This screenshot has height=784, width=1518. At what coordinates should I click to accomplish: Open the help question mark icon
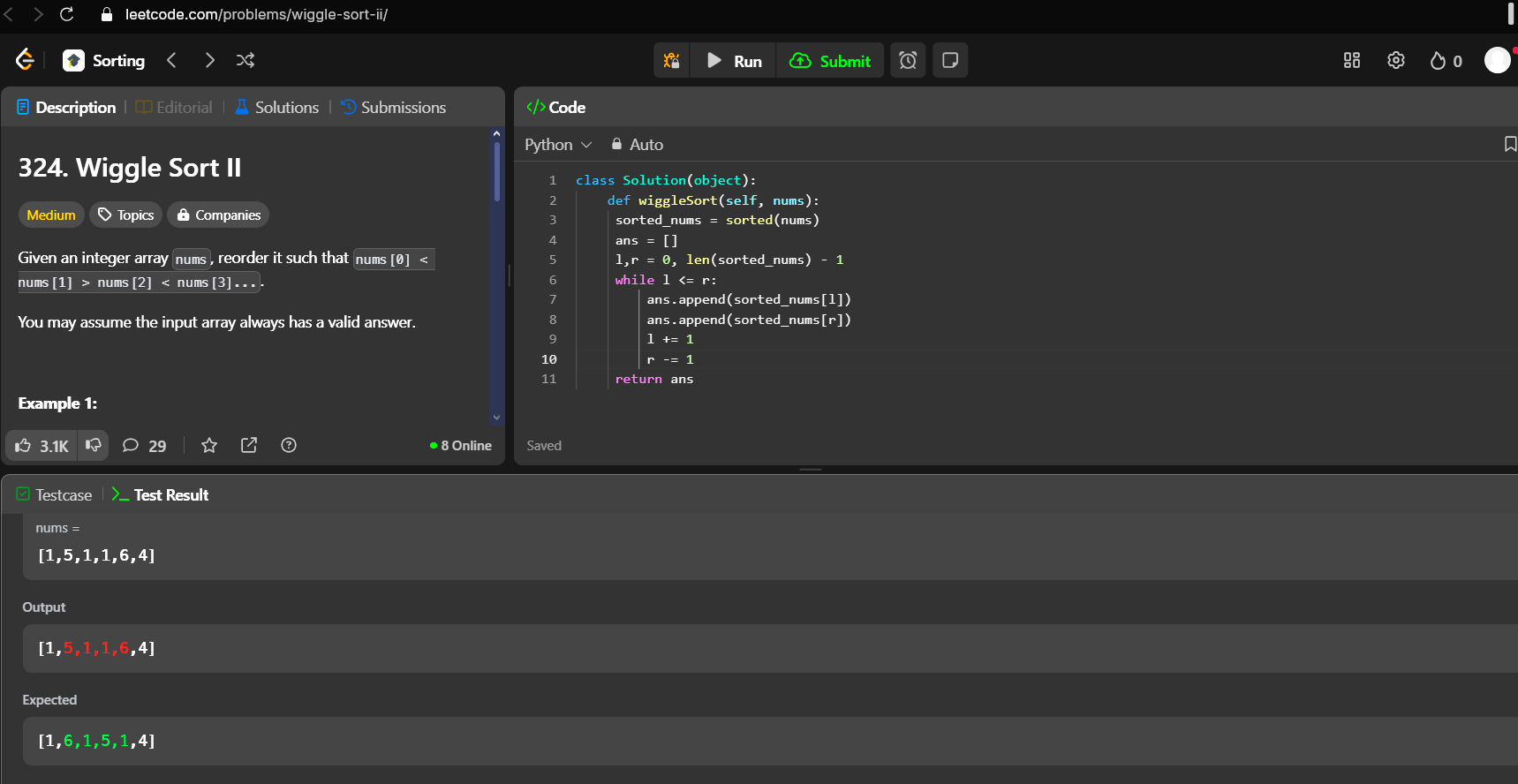[289, 446]
